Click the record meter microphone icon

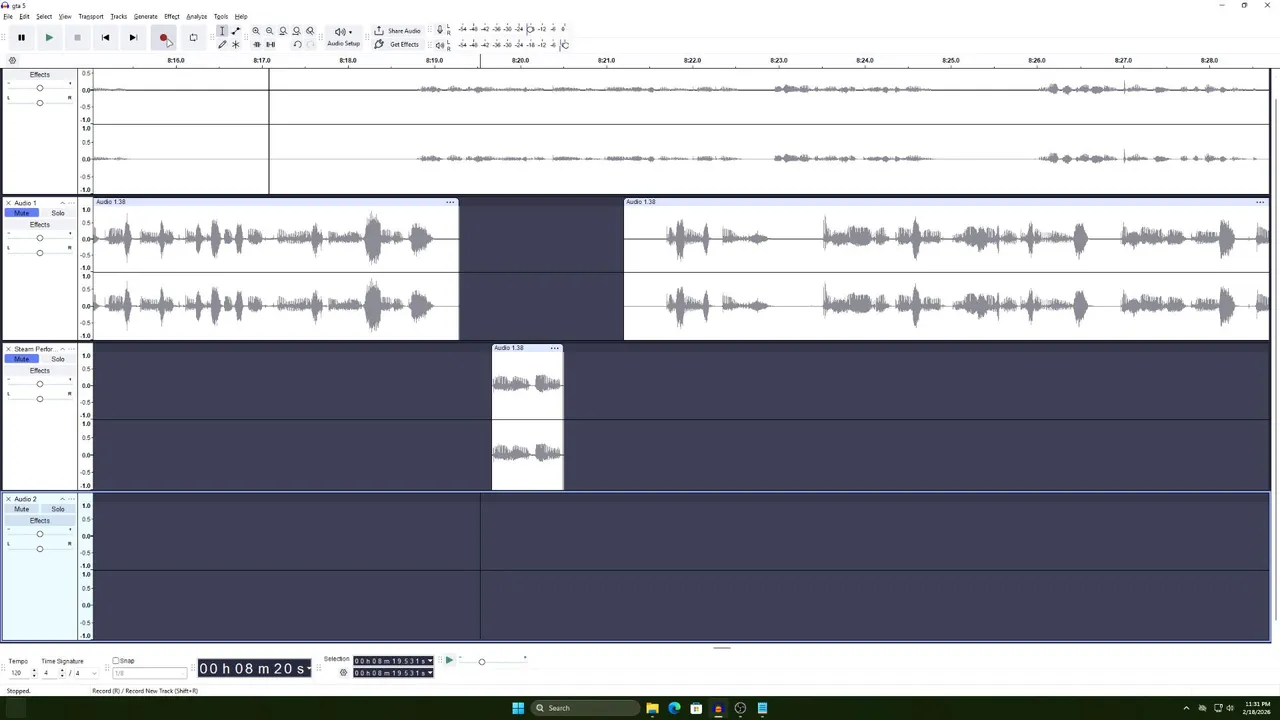click(440, 30)
